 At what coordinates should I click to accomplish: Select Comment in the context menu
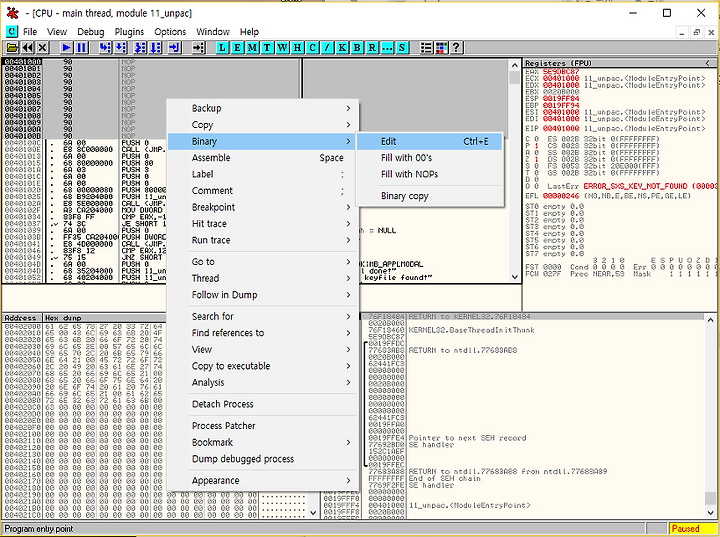point(263,191)
